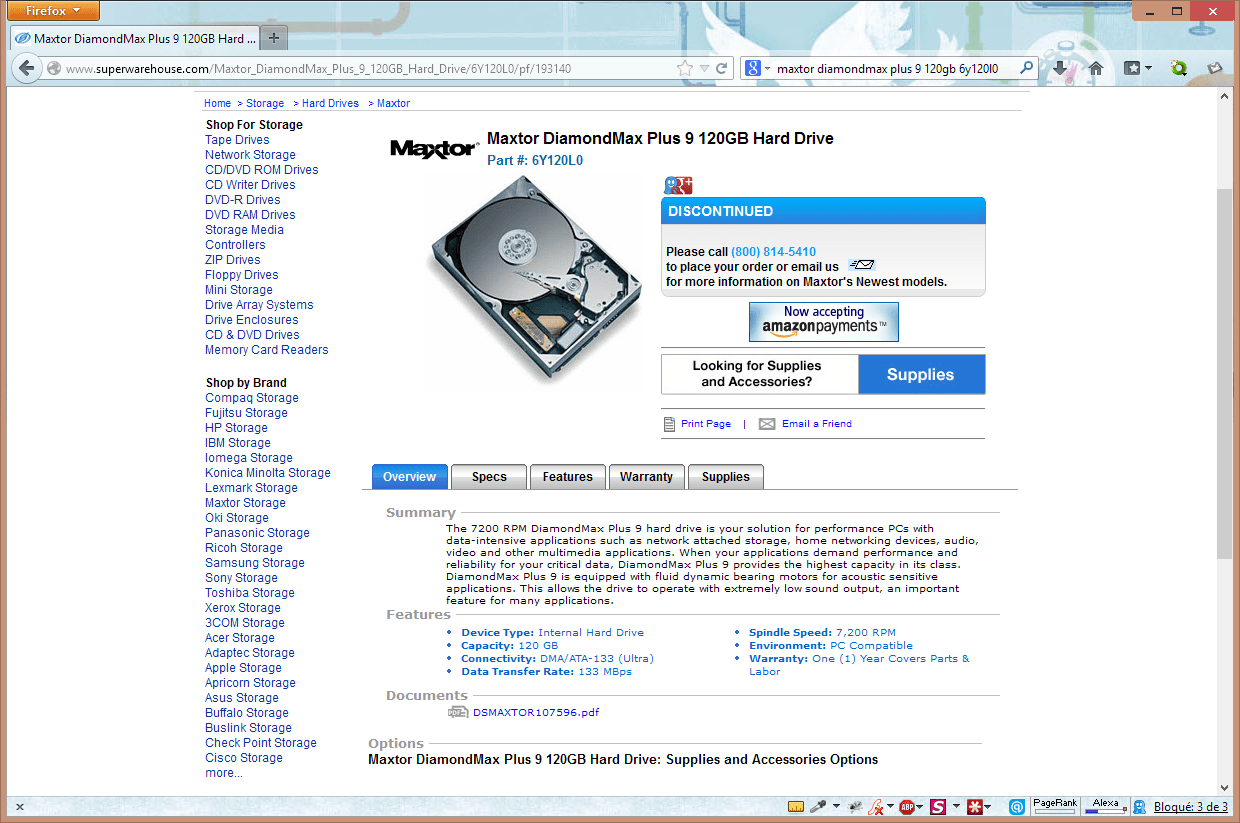Click the fly bug icon in status bar
The image size is (1240, 823).
click(x=854, y=806)
